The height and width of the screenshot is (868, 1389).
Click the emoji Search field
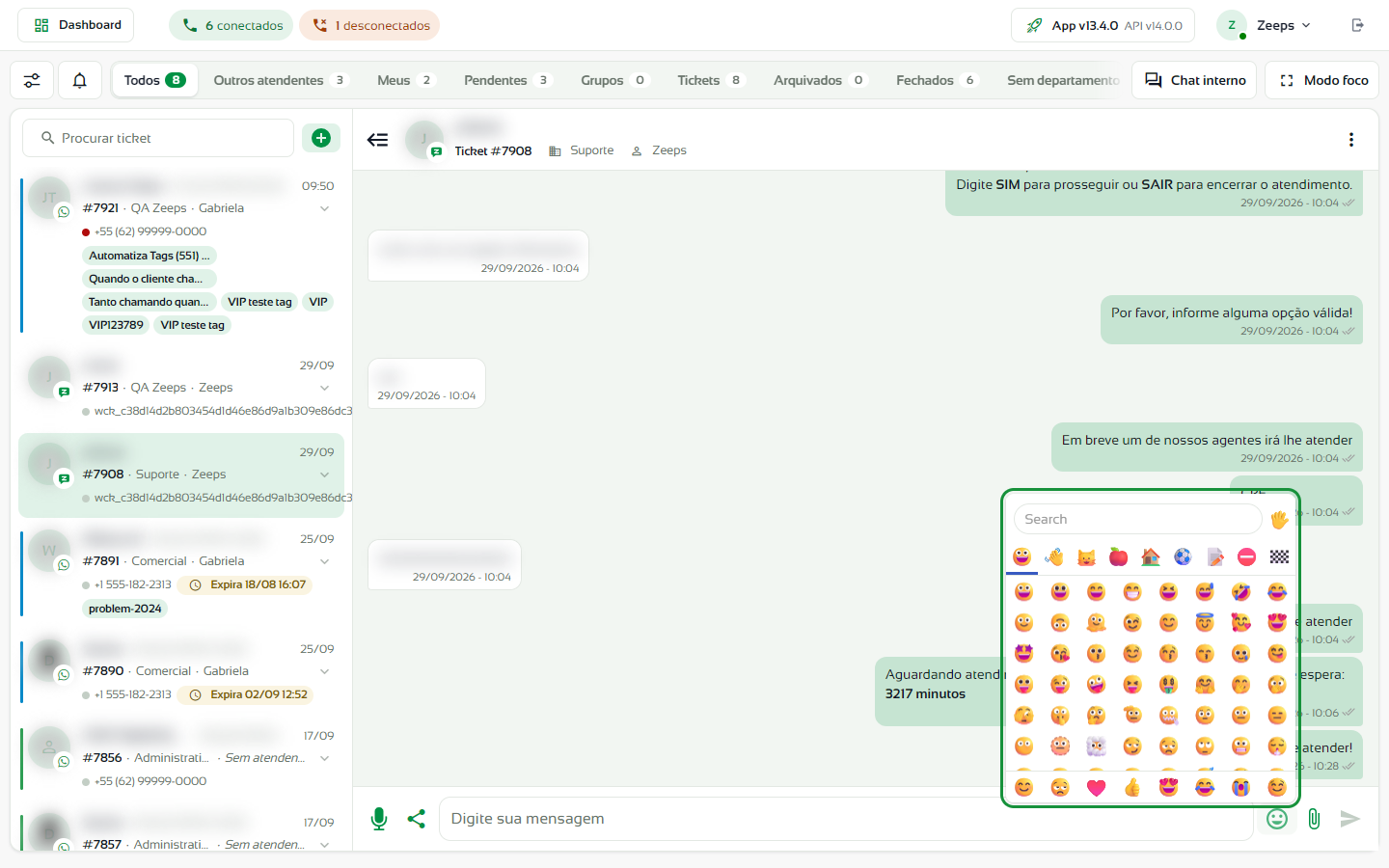tap(1138, 519)
